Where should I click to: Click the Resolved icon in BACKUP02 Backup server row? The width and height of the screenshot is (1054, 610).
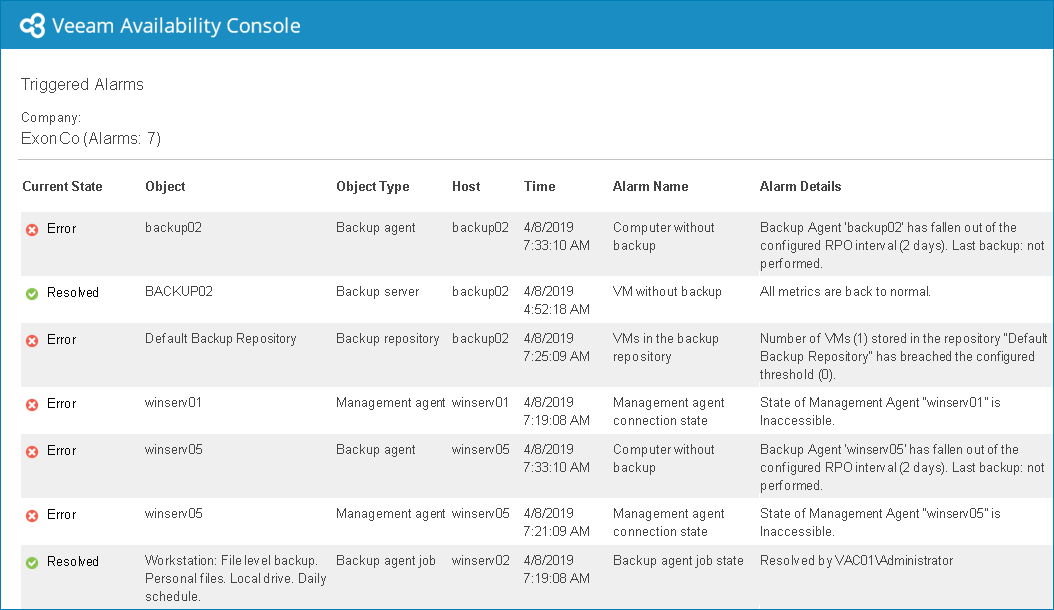32,294
